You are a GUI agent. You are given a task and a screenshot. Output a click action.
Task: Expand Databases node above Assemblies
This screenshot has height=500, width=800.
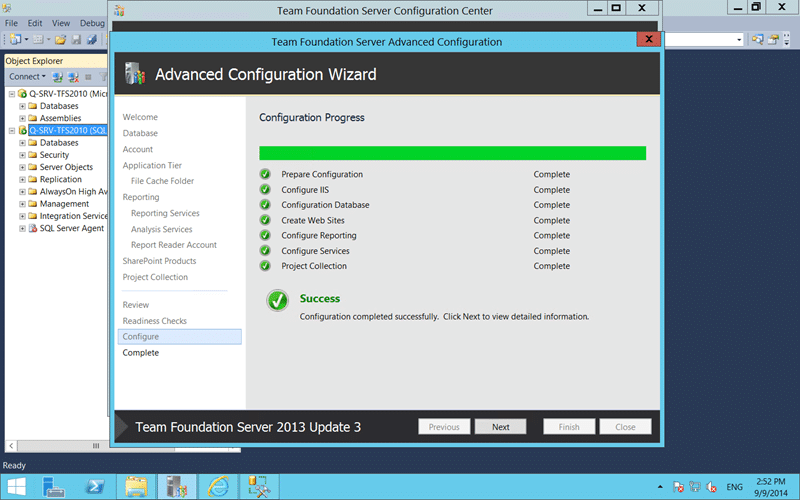pyautogui.click(x=22, y=106)
